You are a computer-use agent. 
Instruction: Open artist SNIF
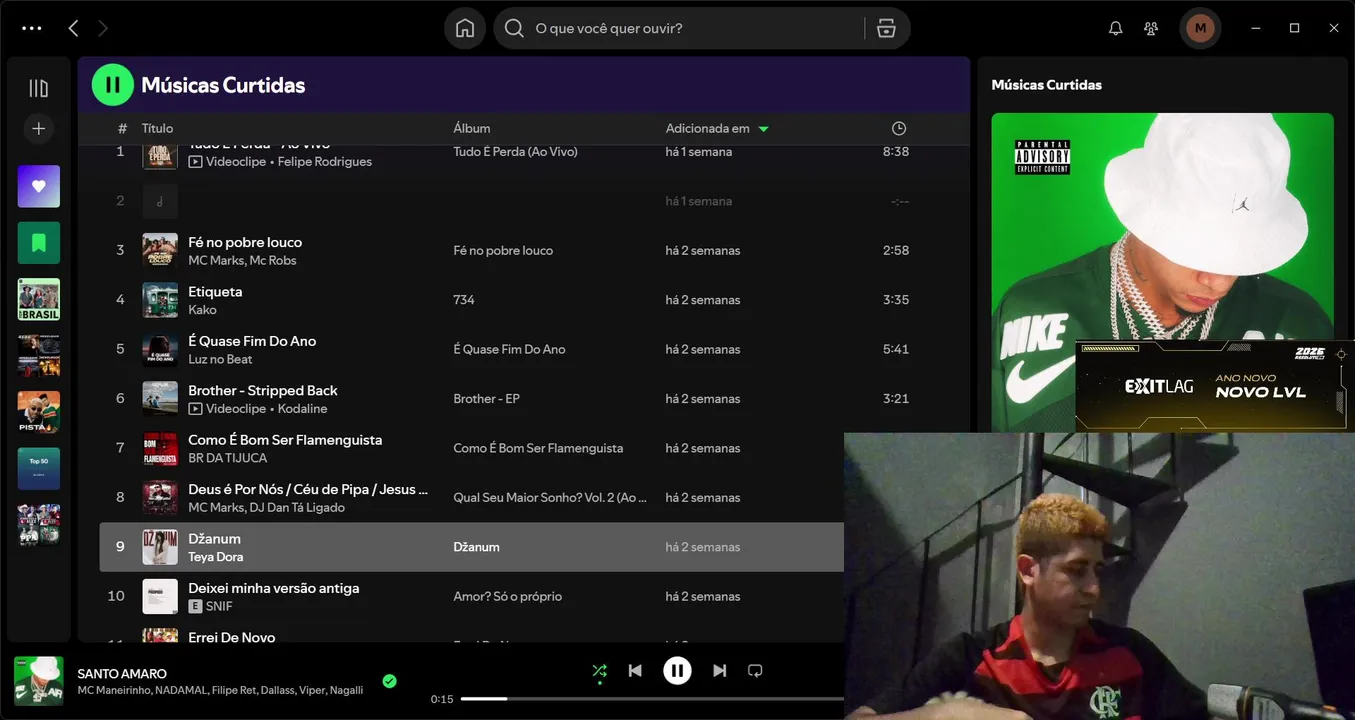(x=219, y=606)
